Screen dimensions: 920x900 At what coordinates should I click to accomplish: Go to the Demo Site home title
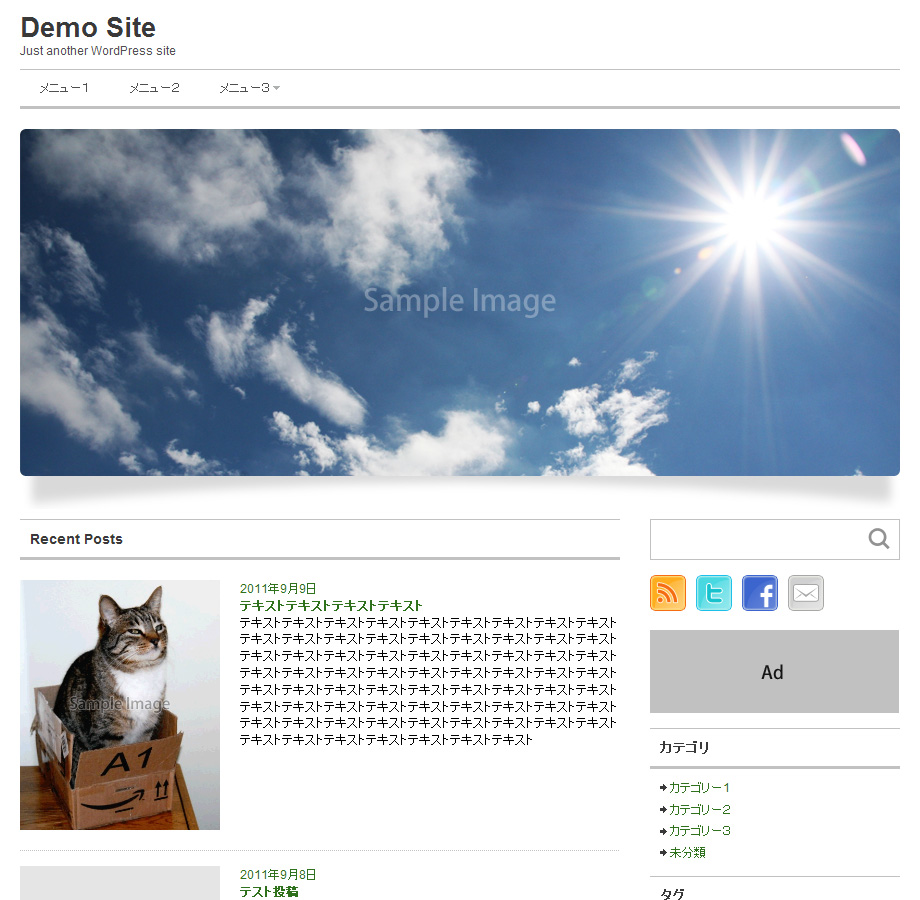(89, 28)
